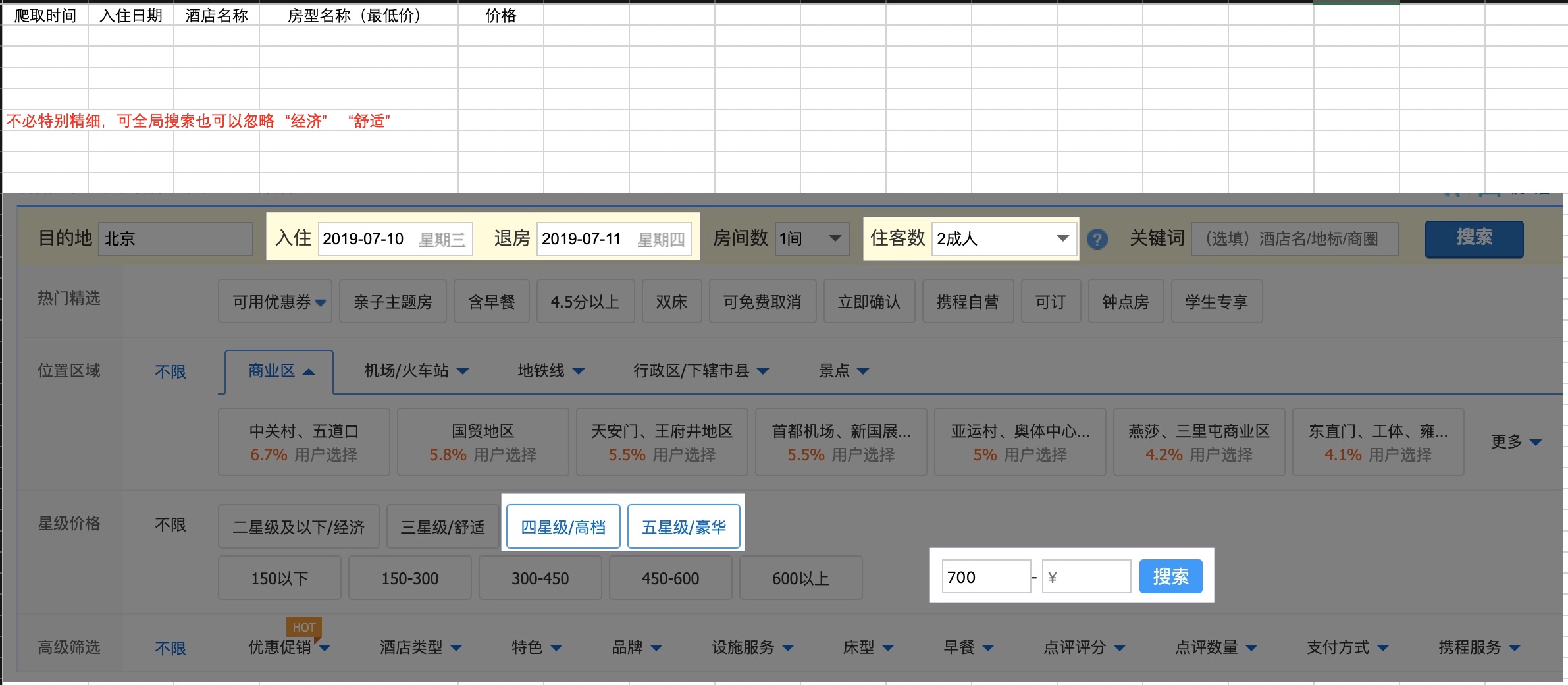Select the 天安门、王府井地区 business area
The width and height of the screenshot is (1568, 685).
coord(662,442)
